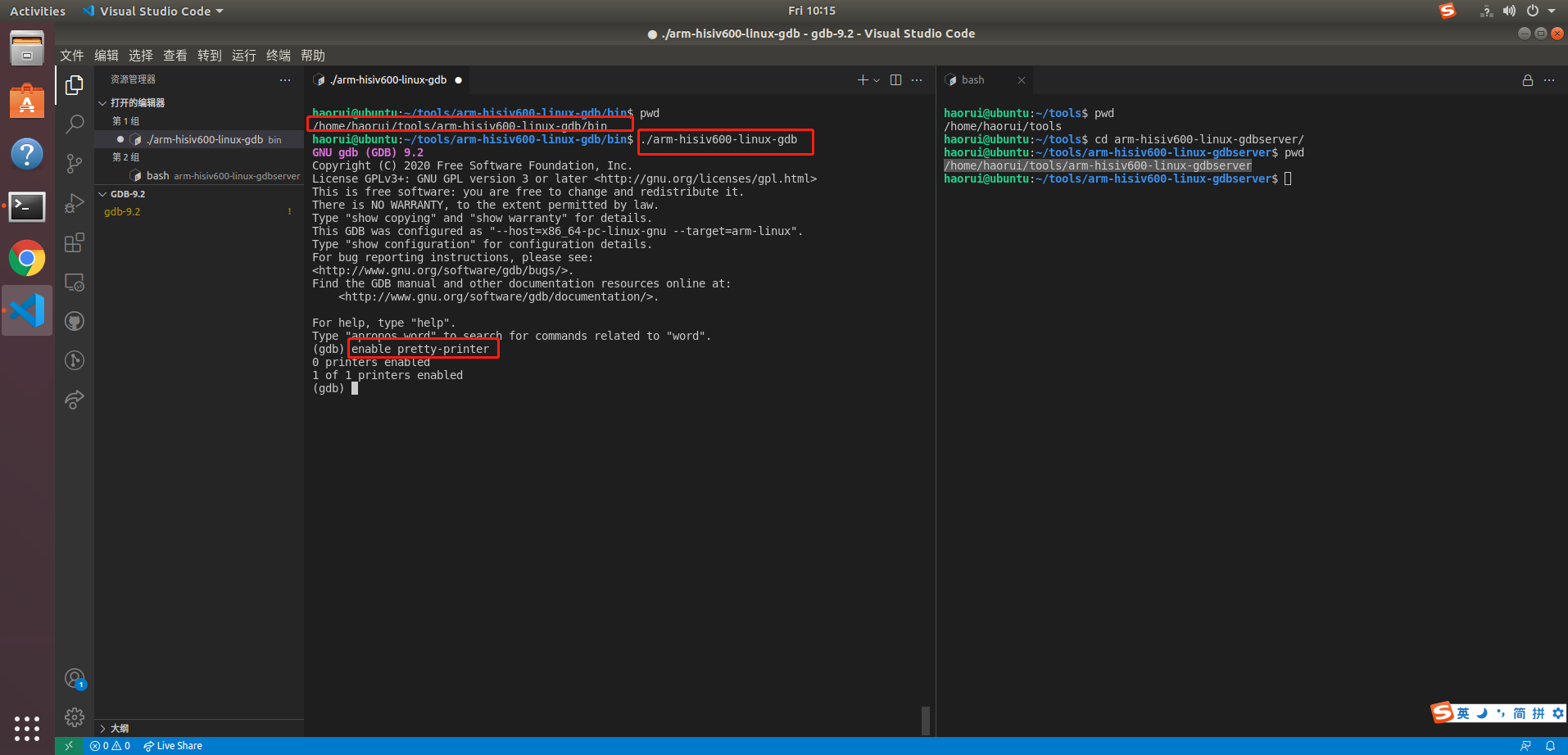This screenshot has width=1568, height=755.
Task: Open the Accounts menu in activity bar
Action: click(x=75, y=679)
